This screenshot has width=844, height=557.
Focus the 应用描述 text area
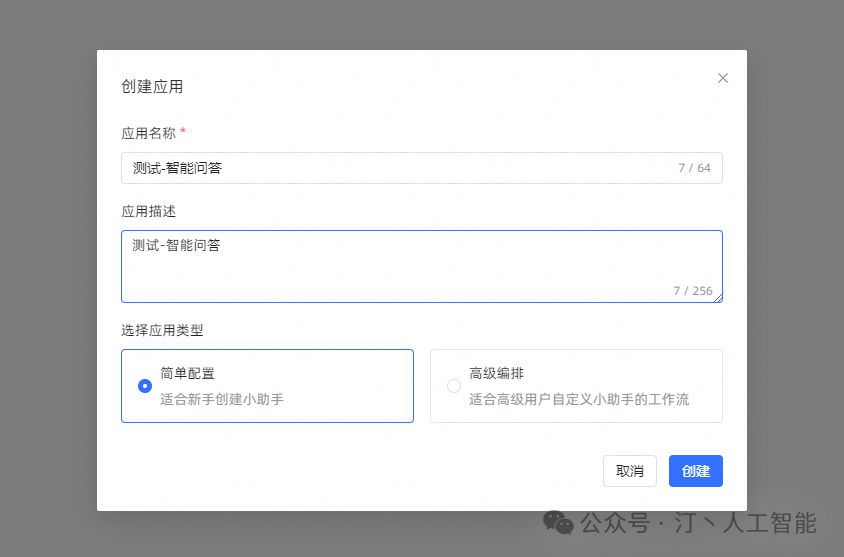pyautogui.click(x=400, y=265)
